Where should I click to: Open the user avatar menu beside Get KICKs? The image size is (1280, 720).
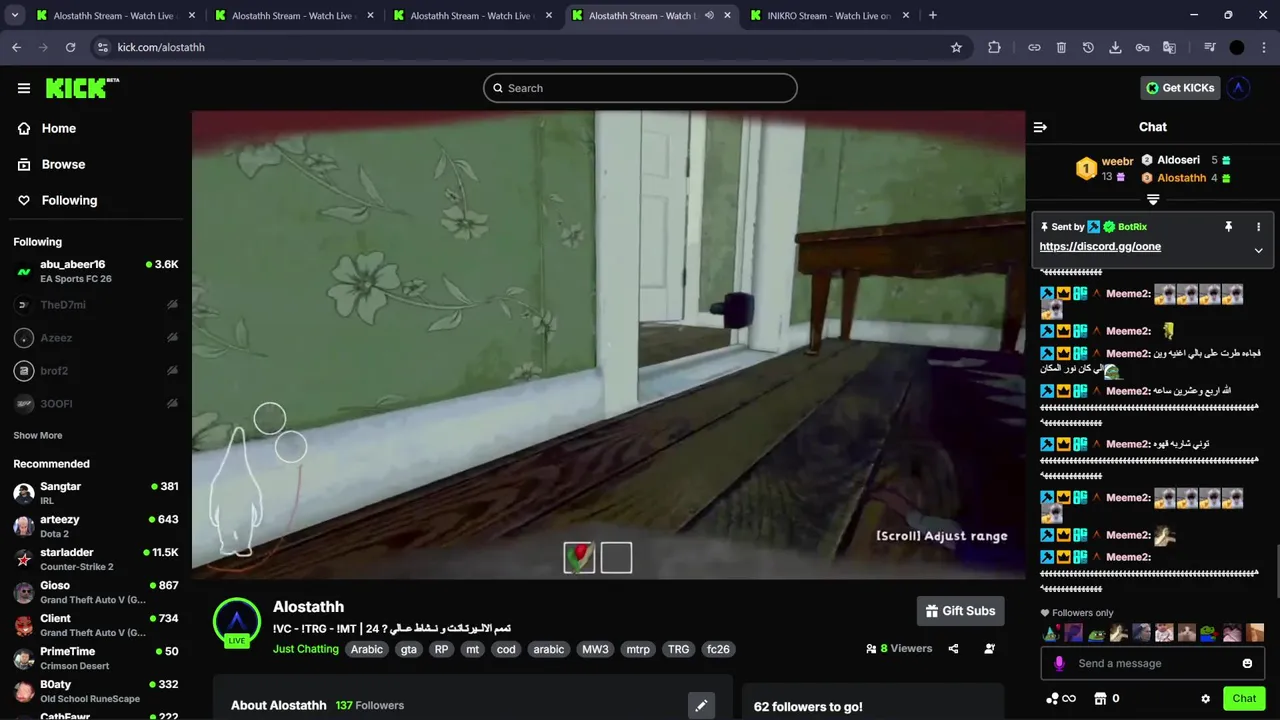point(1238,88)
